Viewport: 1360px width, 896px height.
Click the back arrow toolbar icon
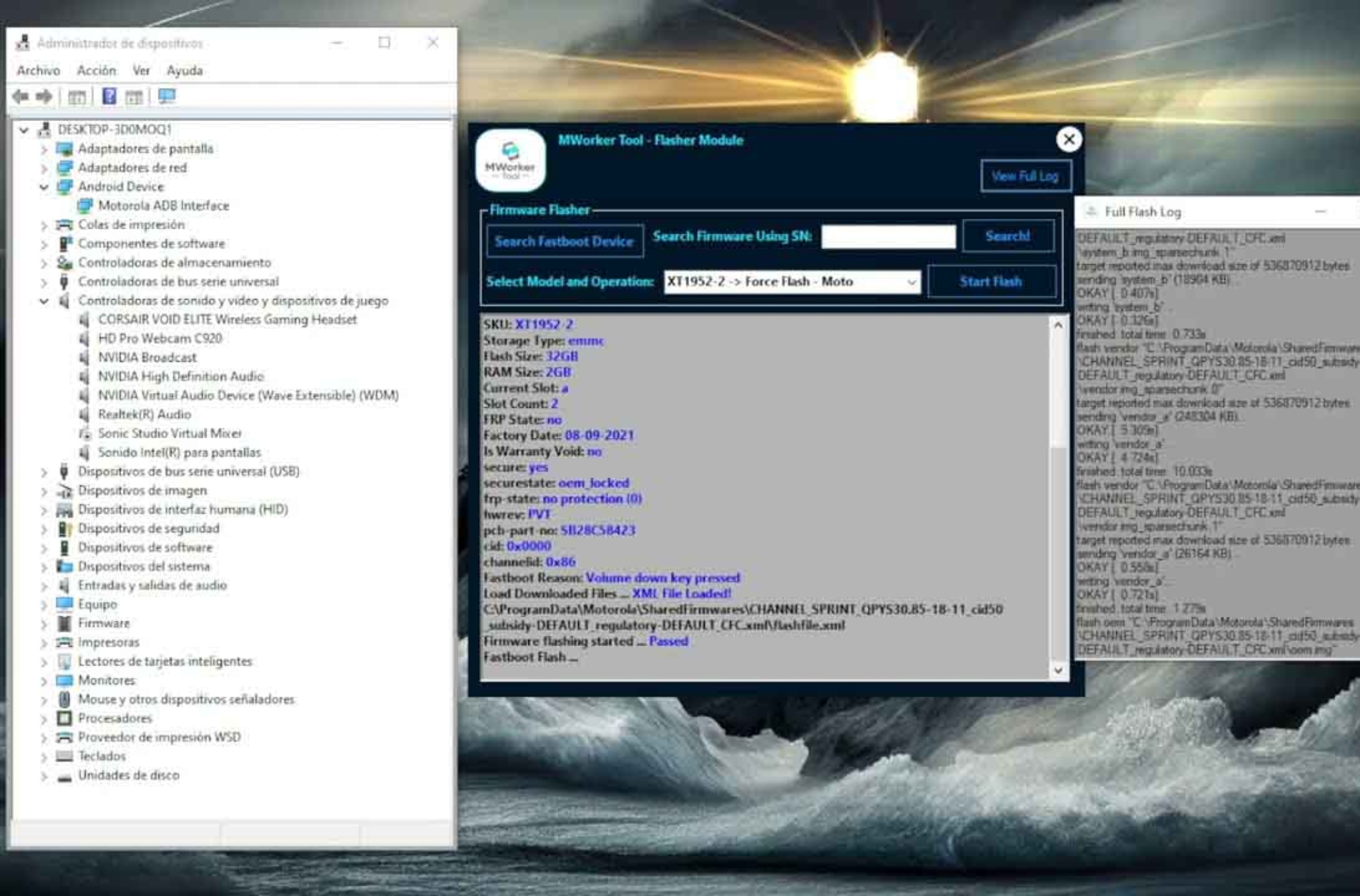tap(21, 97)
